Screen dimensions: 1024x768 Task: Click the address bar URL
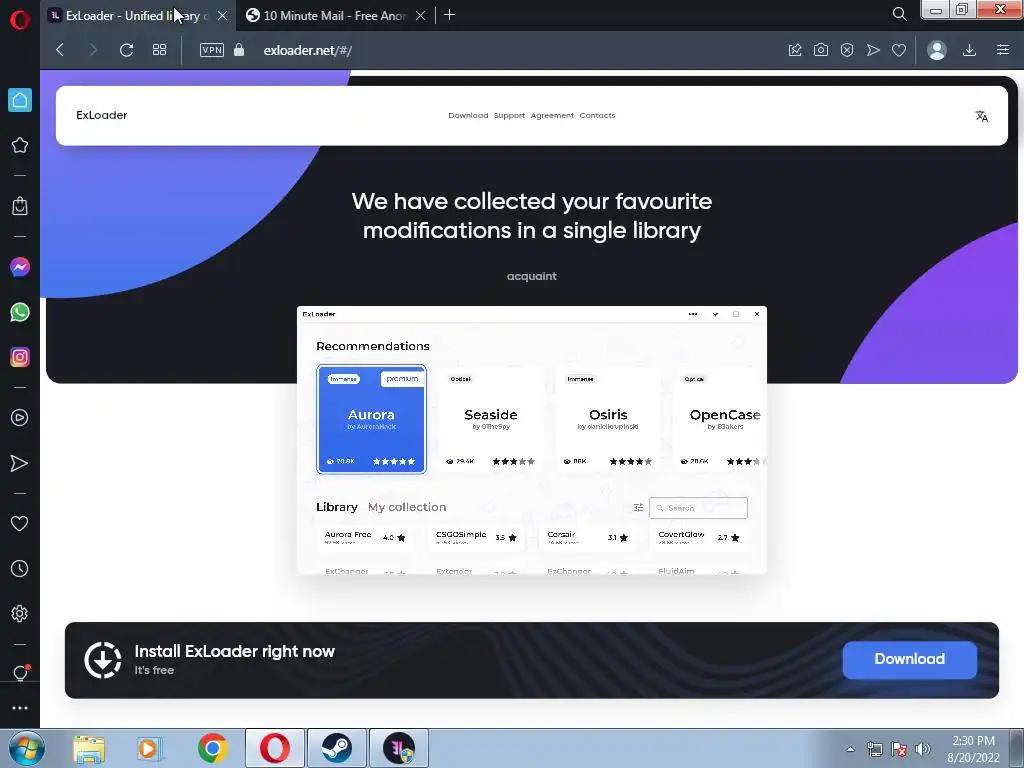[x=308, y=50]
